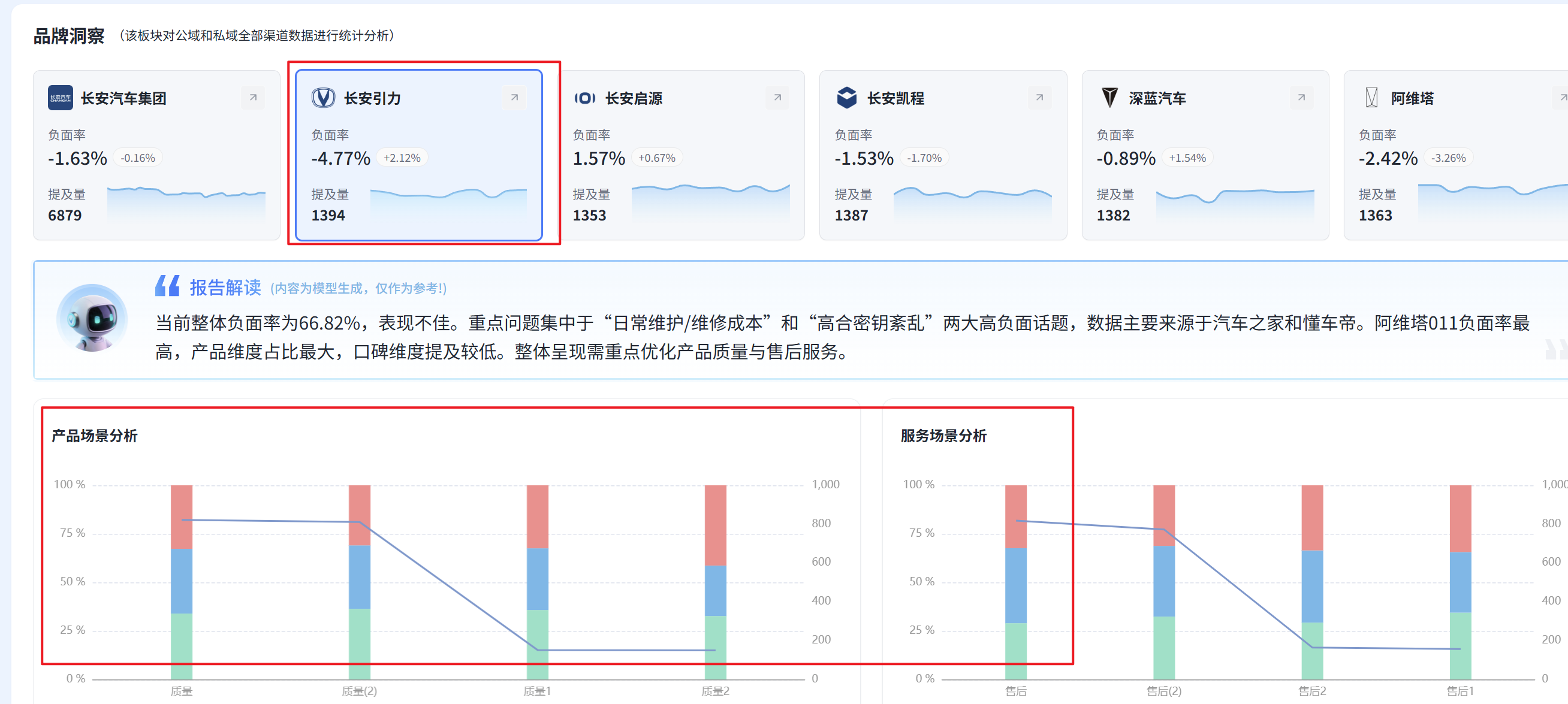Click the 产品场景分析 chart title
Image resolution: width=1568 pixels, height=704 pixels.
(x=94, y=436)
